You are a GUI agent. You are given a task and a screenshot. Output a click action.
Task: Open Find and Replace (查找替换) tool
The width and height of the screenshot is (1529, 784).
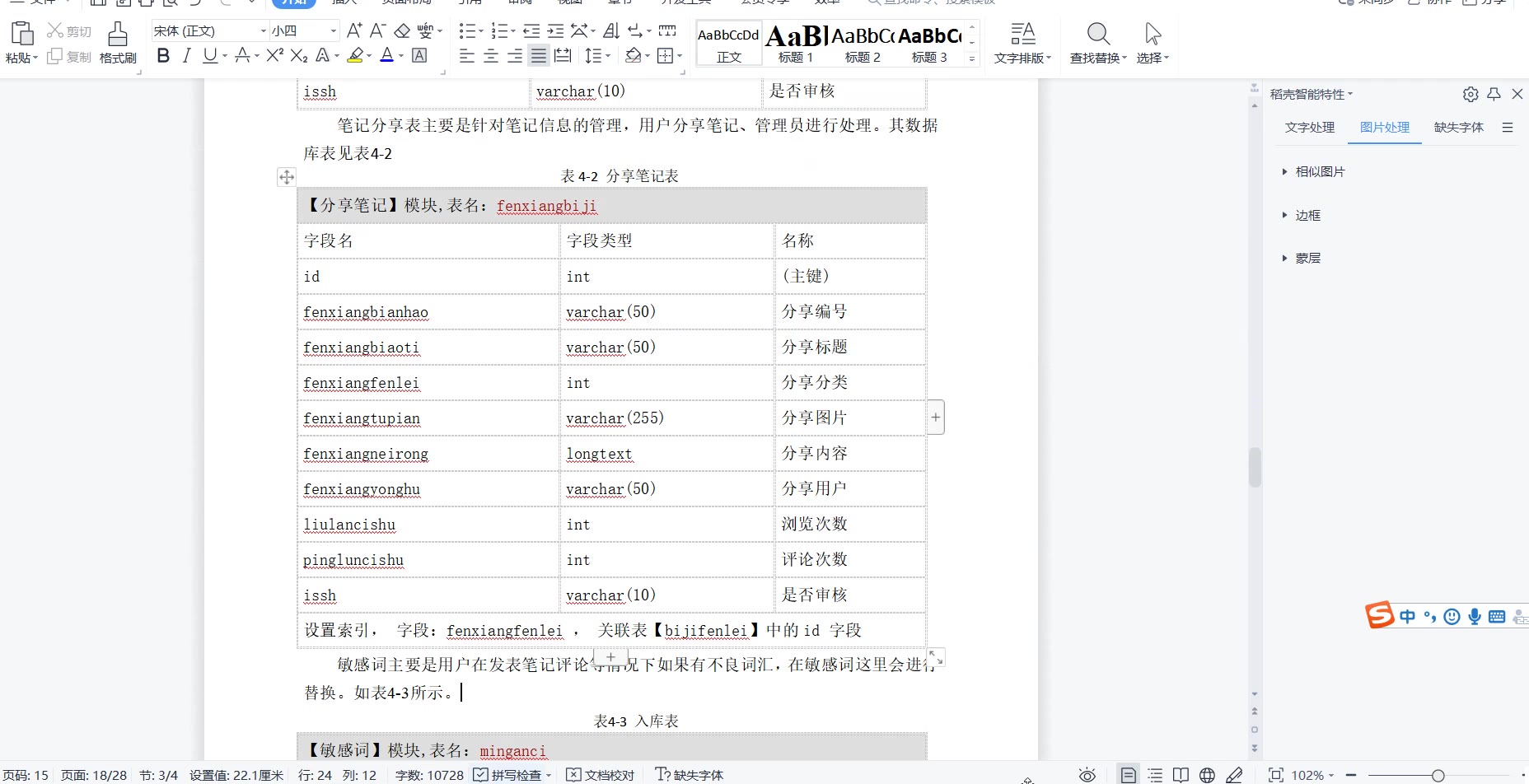(1097, 43)
